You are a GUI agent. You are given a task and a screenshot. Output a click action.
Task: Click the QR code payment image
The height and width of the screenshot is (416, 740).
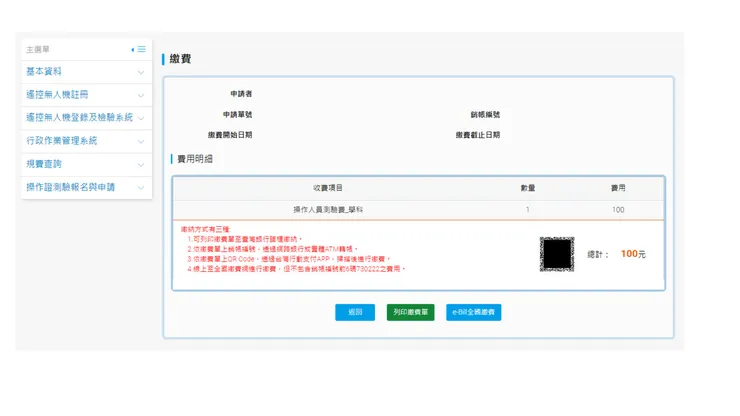point(557,254)
